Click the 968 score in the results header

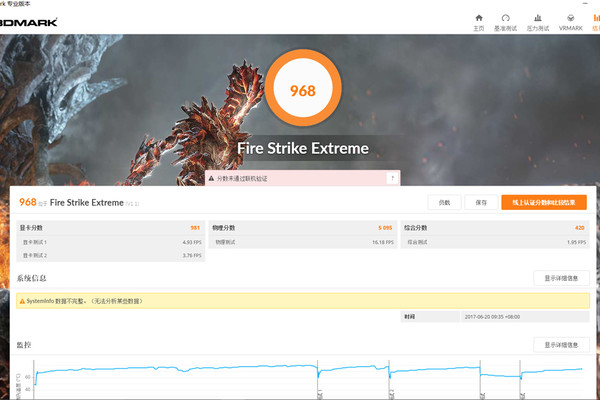[x=28, y=202]
